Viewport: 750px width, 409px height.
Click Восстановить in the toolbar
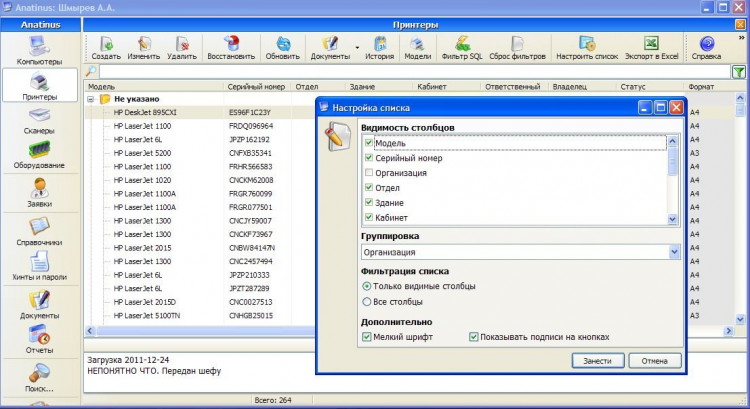(x=231, y=48)
